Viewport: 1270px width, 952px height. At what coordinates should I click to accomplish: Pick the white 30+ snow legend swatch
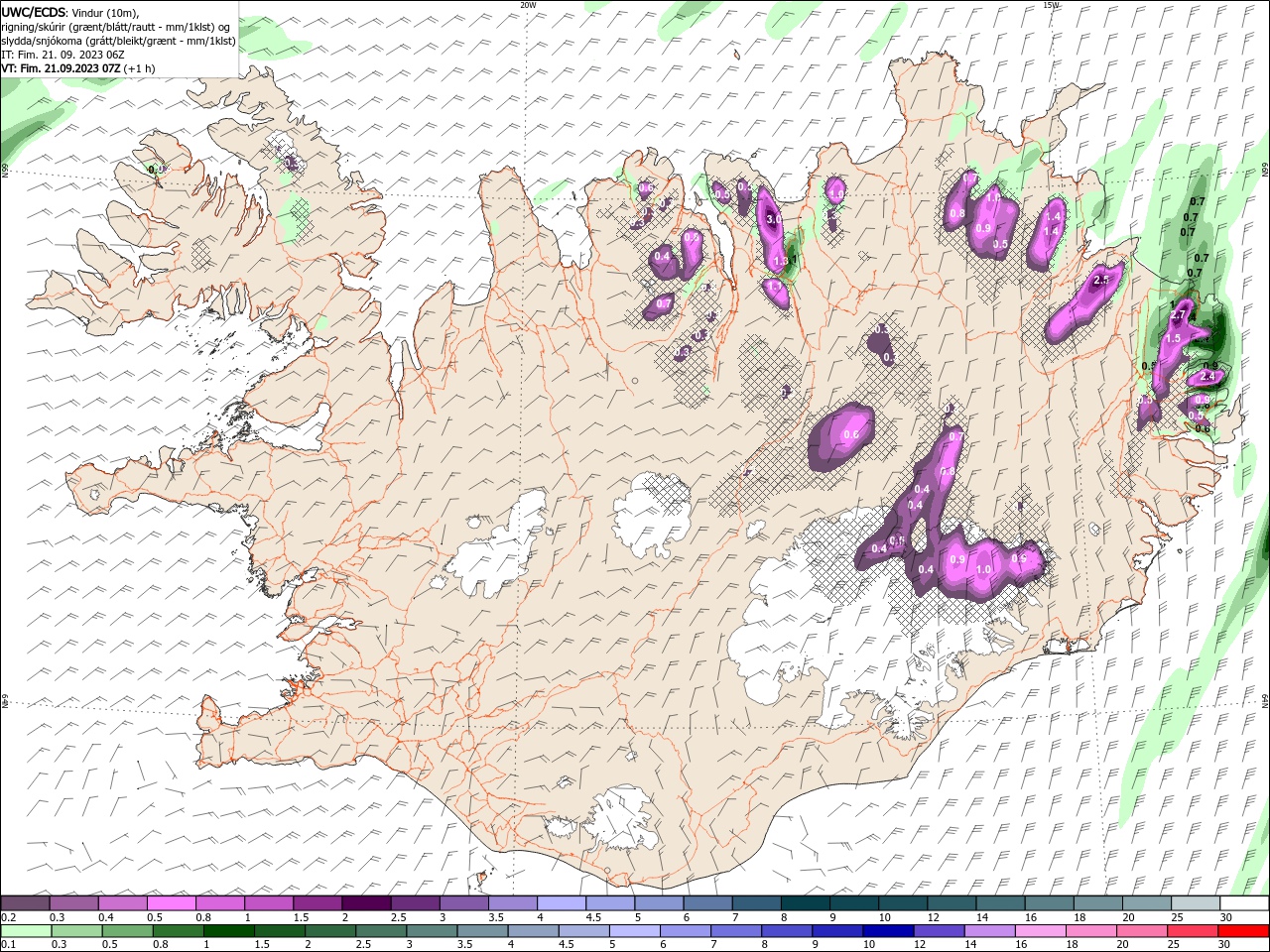coord(1243,903)
